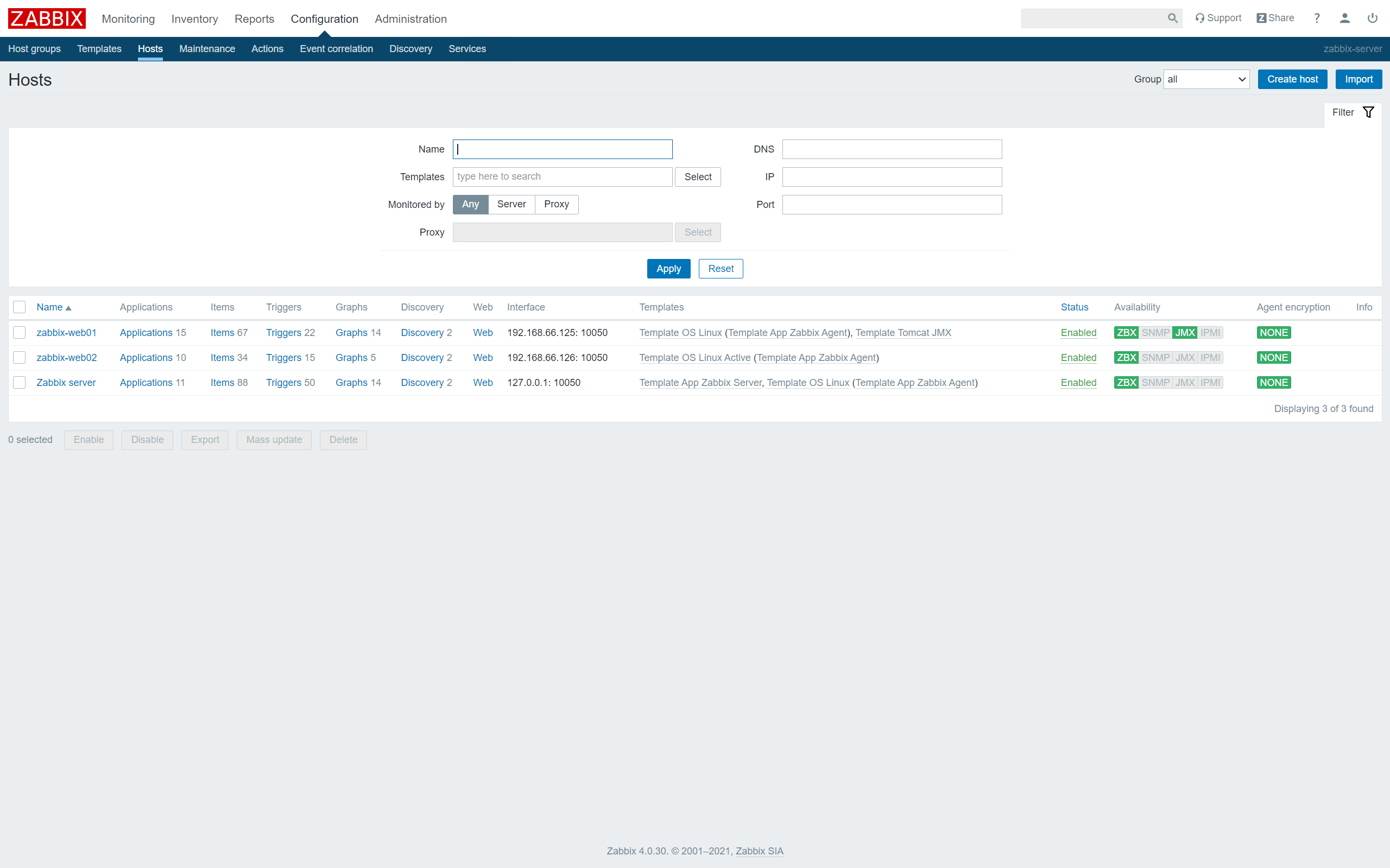Open the Inventory menu

click(194, 19)
